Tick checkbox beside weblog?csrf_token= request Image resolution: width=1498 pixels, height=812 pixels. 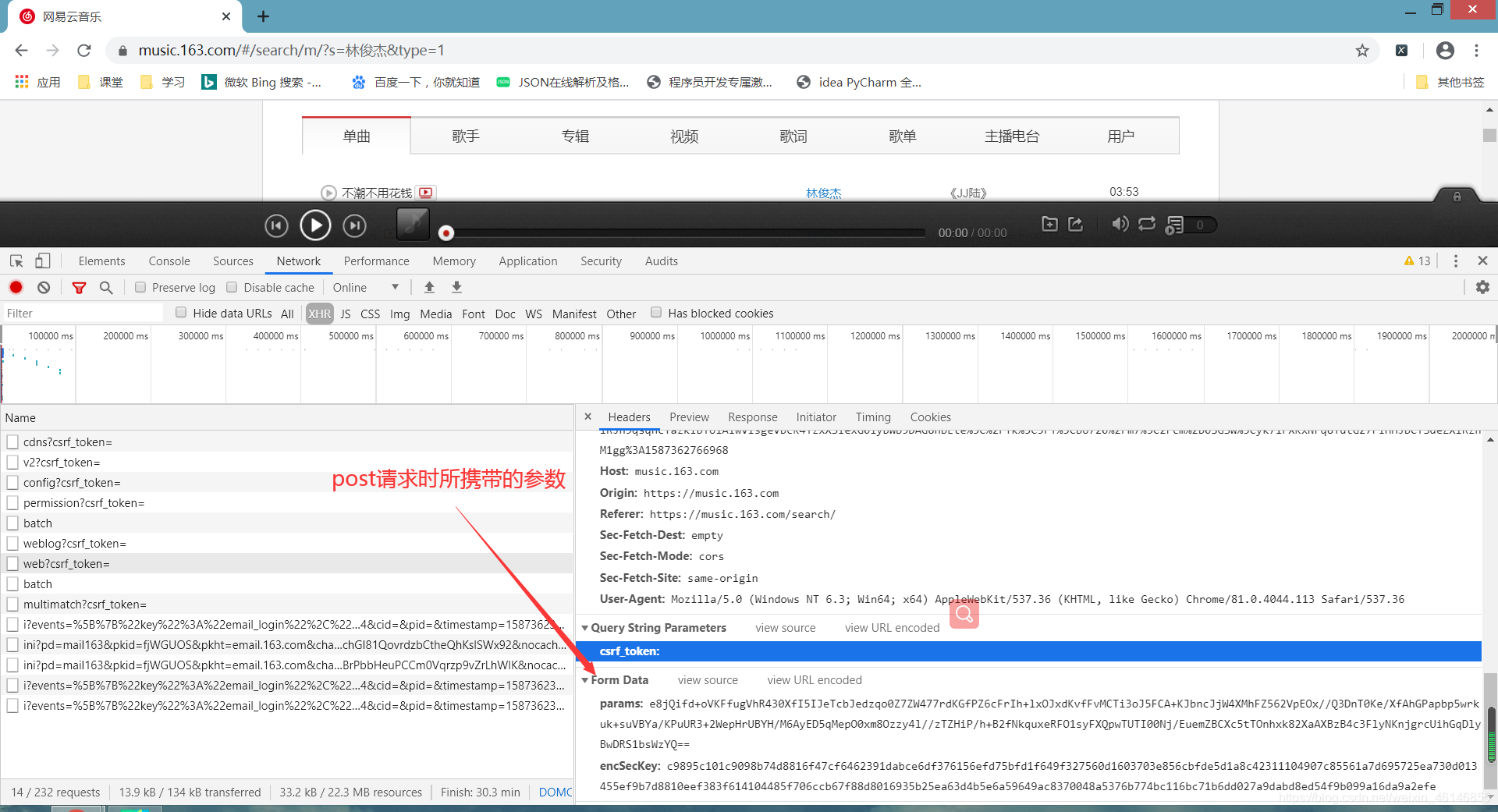12,544
